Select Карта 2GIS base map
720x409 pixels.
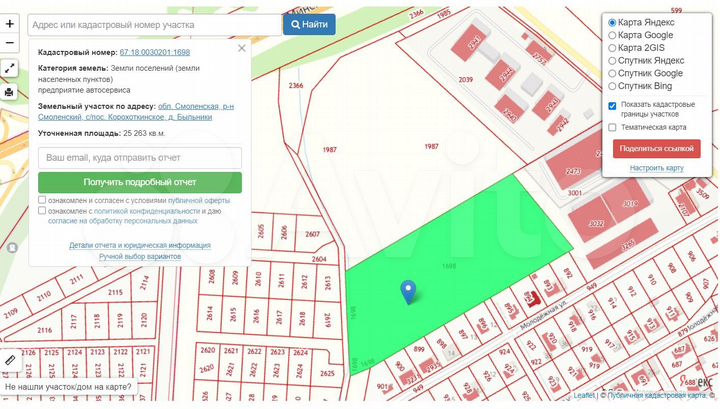click(x=612, y=48)
